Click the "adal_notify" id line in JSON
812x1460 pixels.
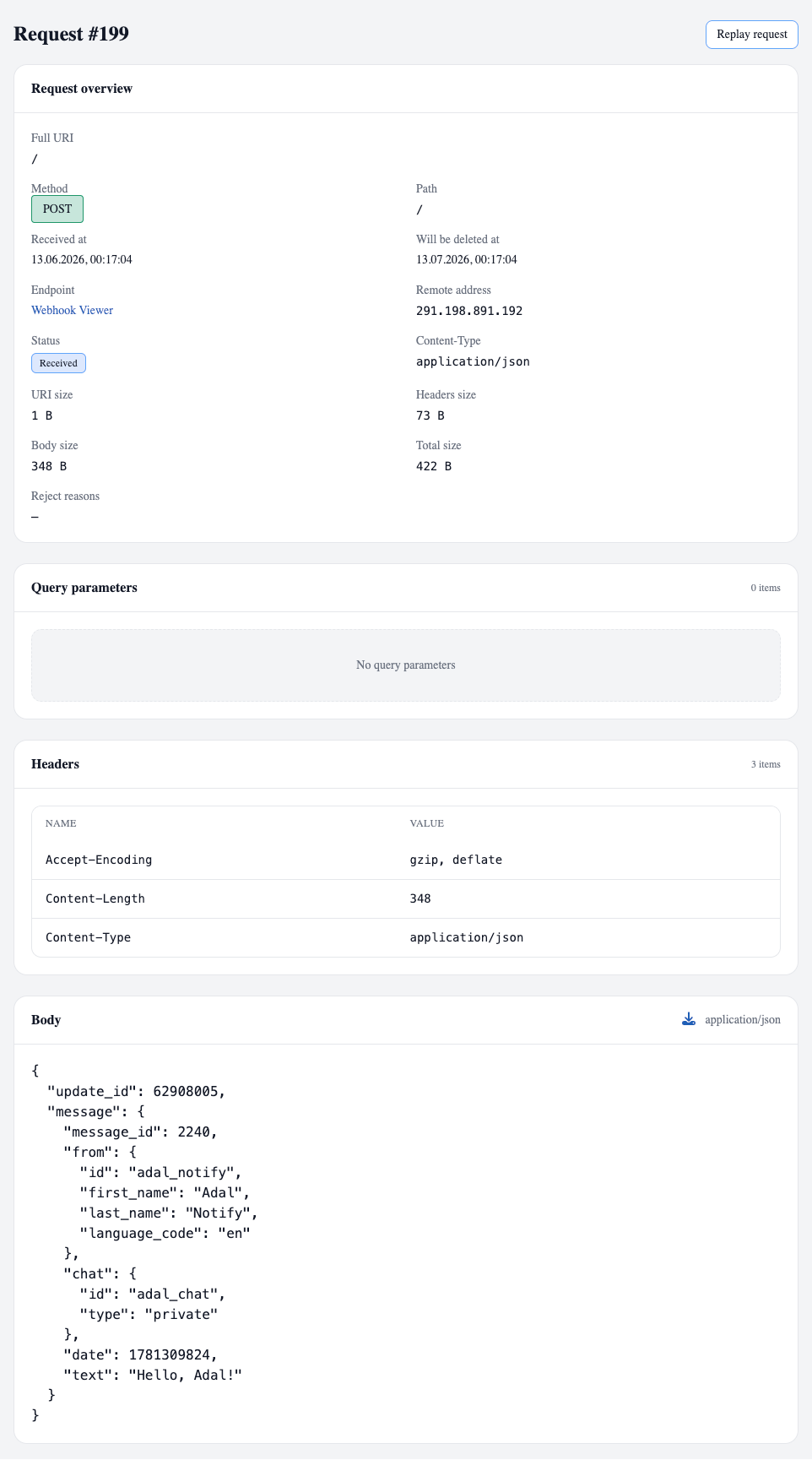pyautogui.click(x=160, y=1172)
